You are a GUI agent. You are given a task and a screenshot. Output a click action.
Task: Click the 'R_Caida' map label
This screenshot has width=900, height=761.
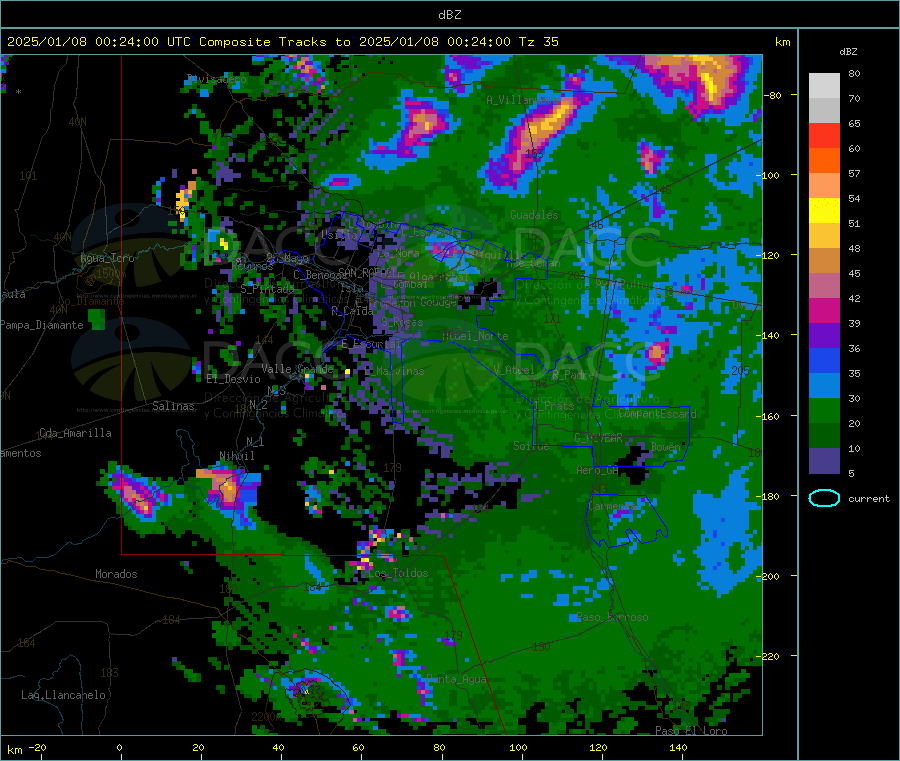pos(352,311)
